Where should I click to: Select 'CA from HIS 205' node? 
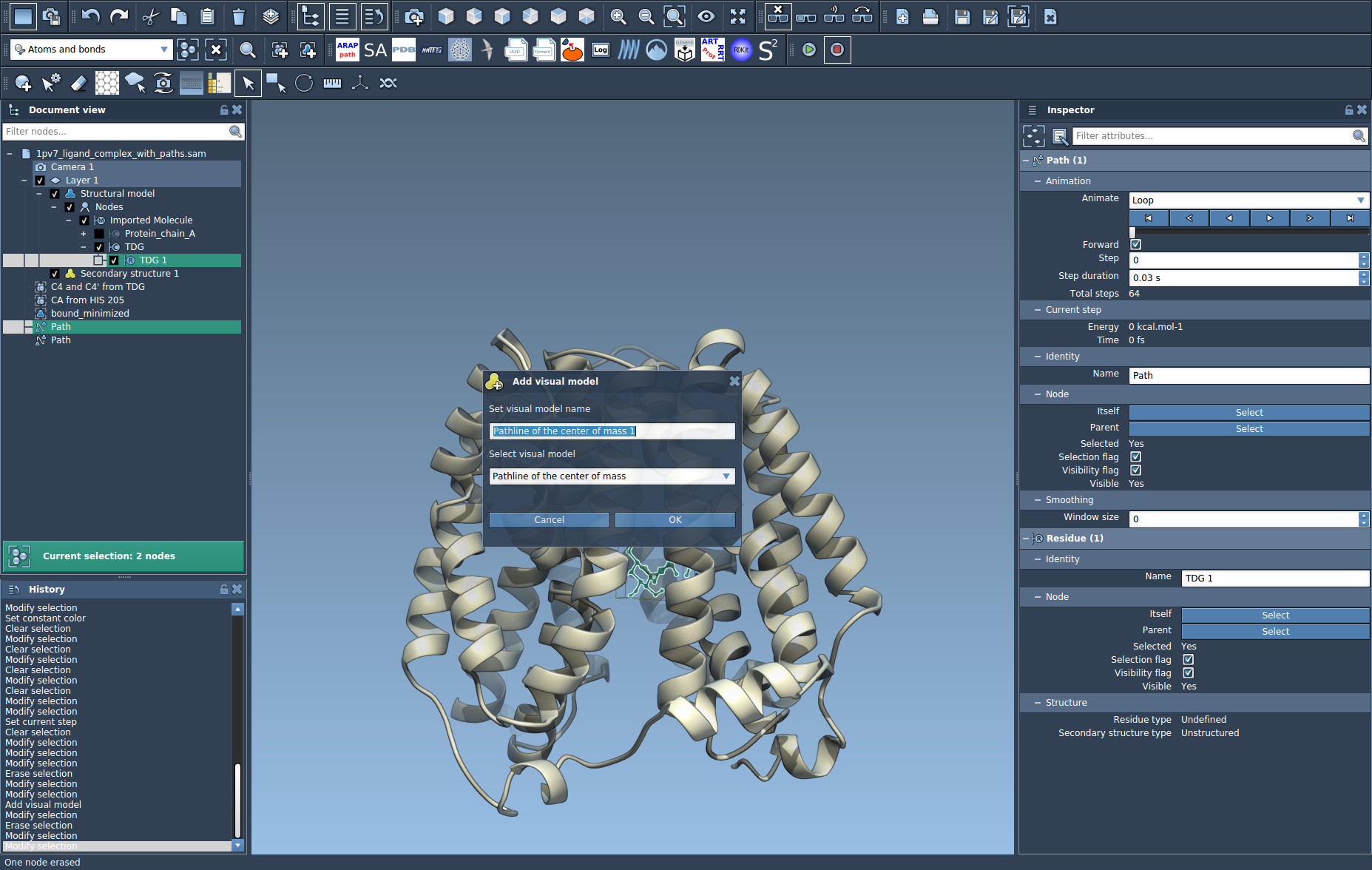coord(87,300)
